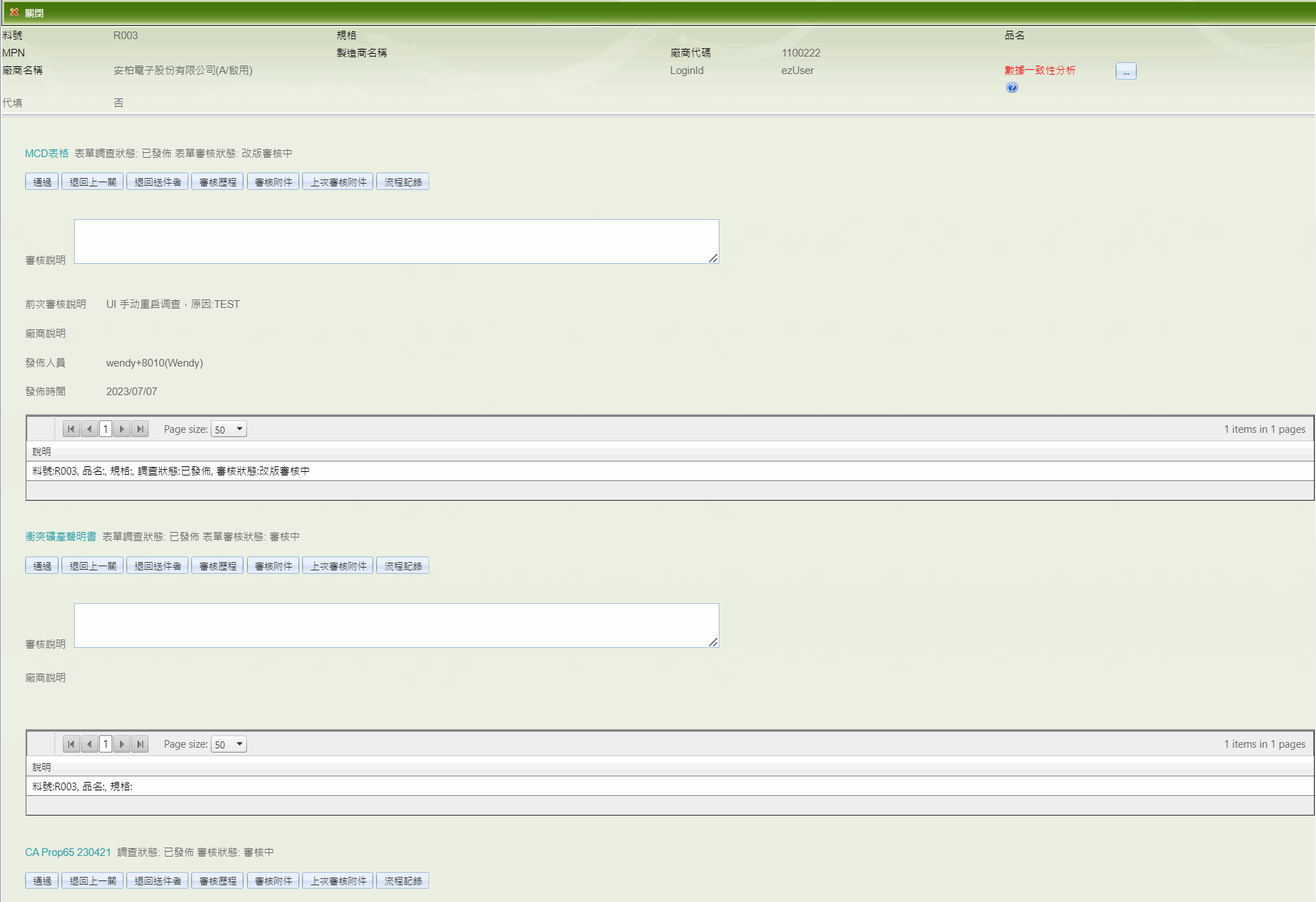The width and height of the screenshot is (1316, 902).
Task: Click page number 1 in 衝突礦產聲明書 grid
Action: click(x=105, y=744)
